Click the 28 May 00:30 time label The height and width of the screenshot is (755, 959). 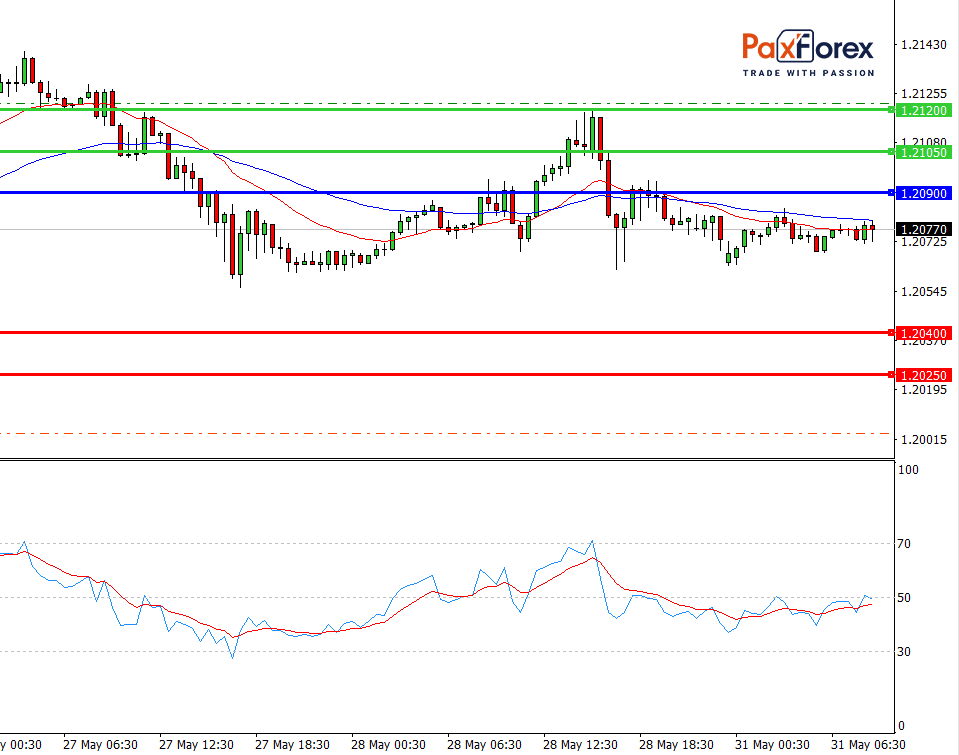[389, 745]
